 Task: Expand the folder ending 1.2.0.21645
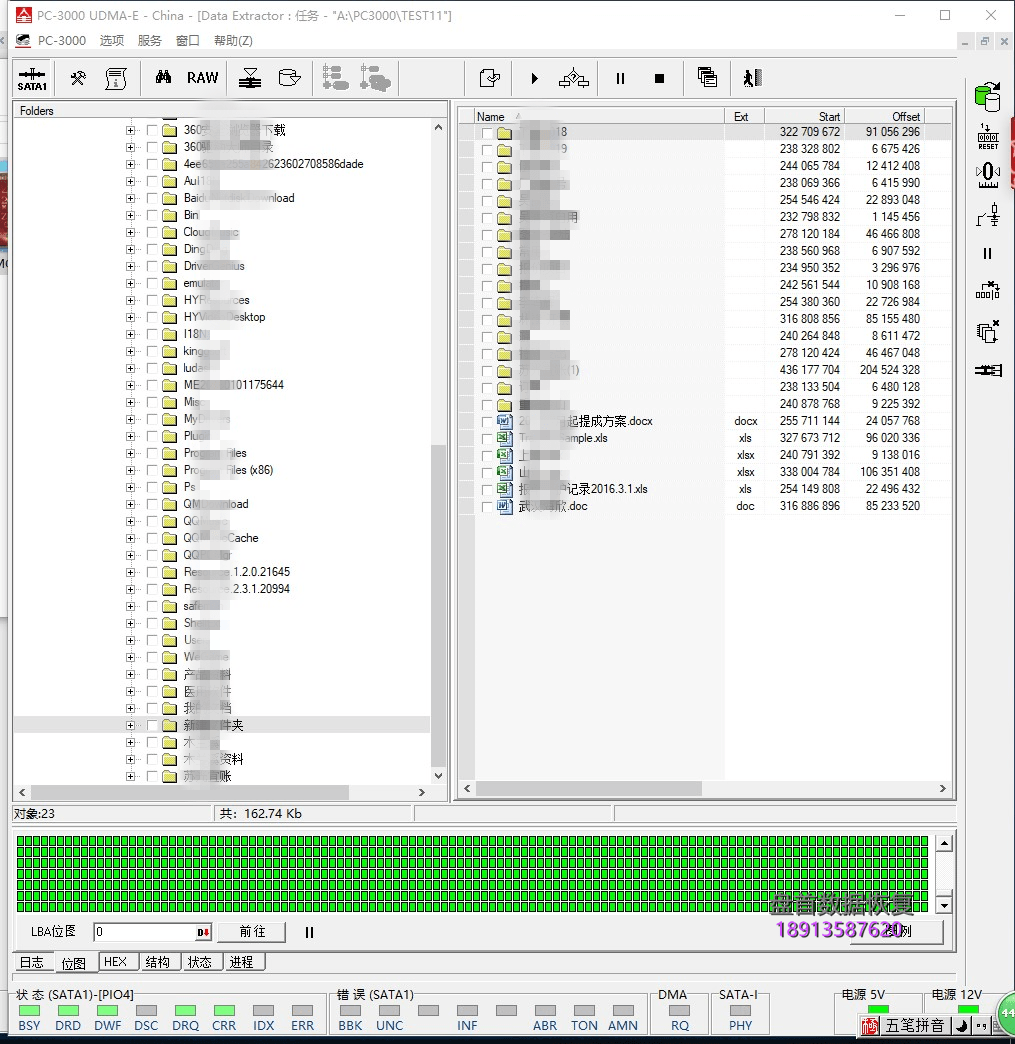[130, 573]
